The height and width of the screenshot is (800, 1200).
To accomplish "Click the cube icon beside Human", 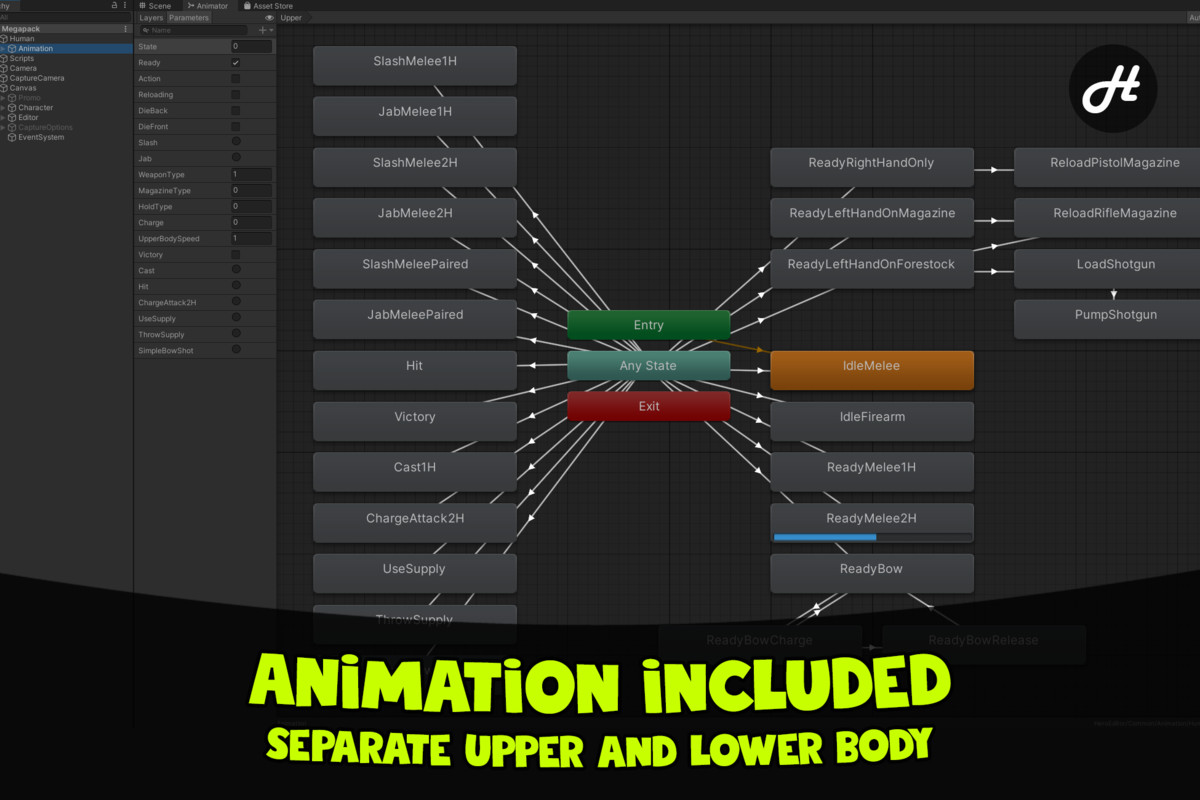I will 5,39.
